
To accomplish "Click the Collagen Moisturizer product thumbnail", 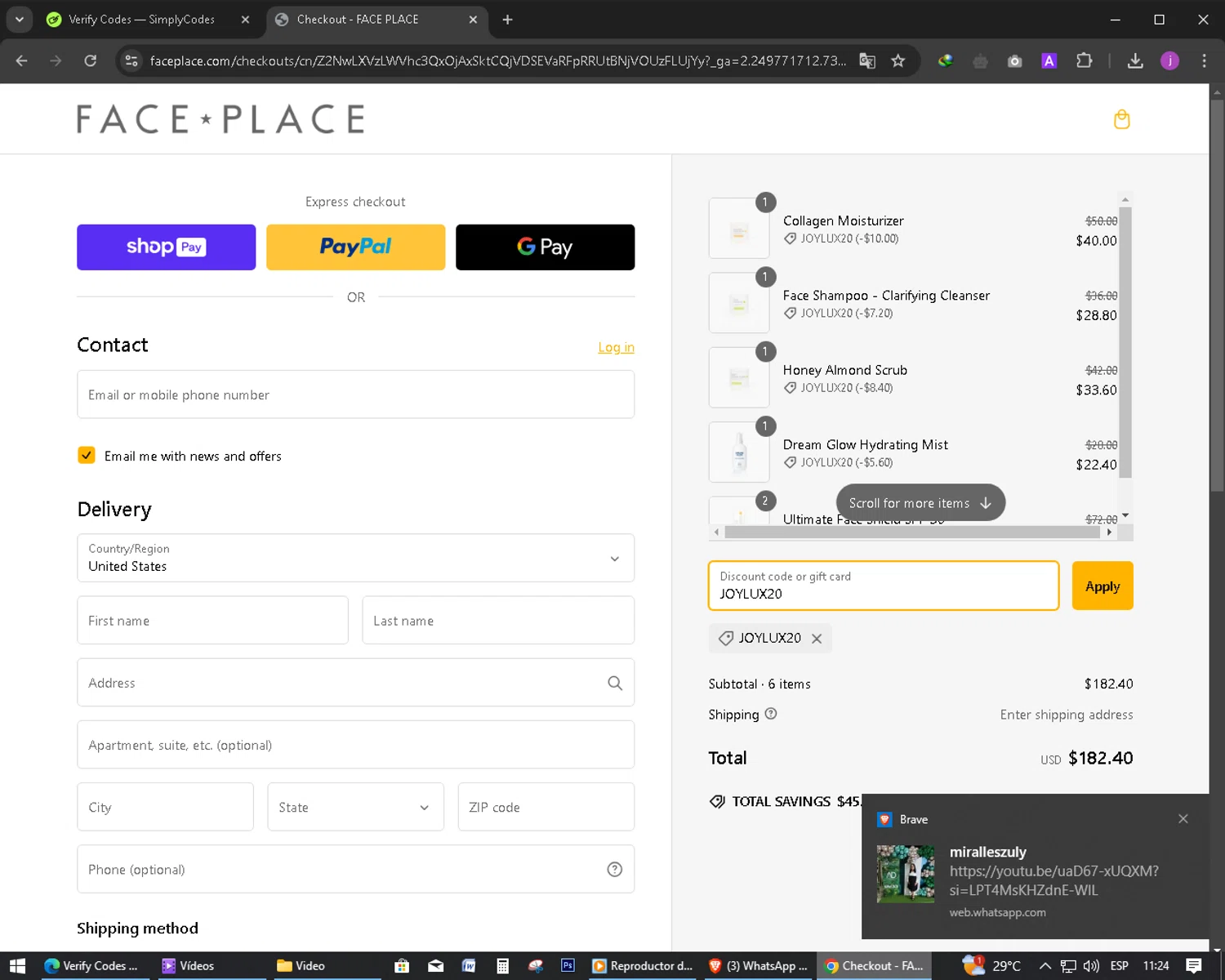I will click(739, 228).
